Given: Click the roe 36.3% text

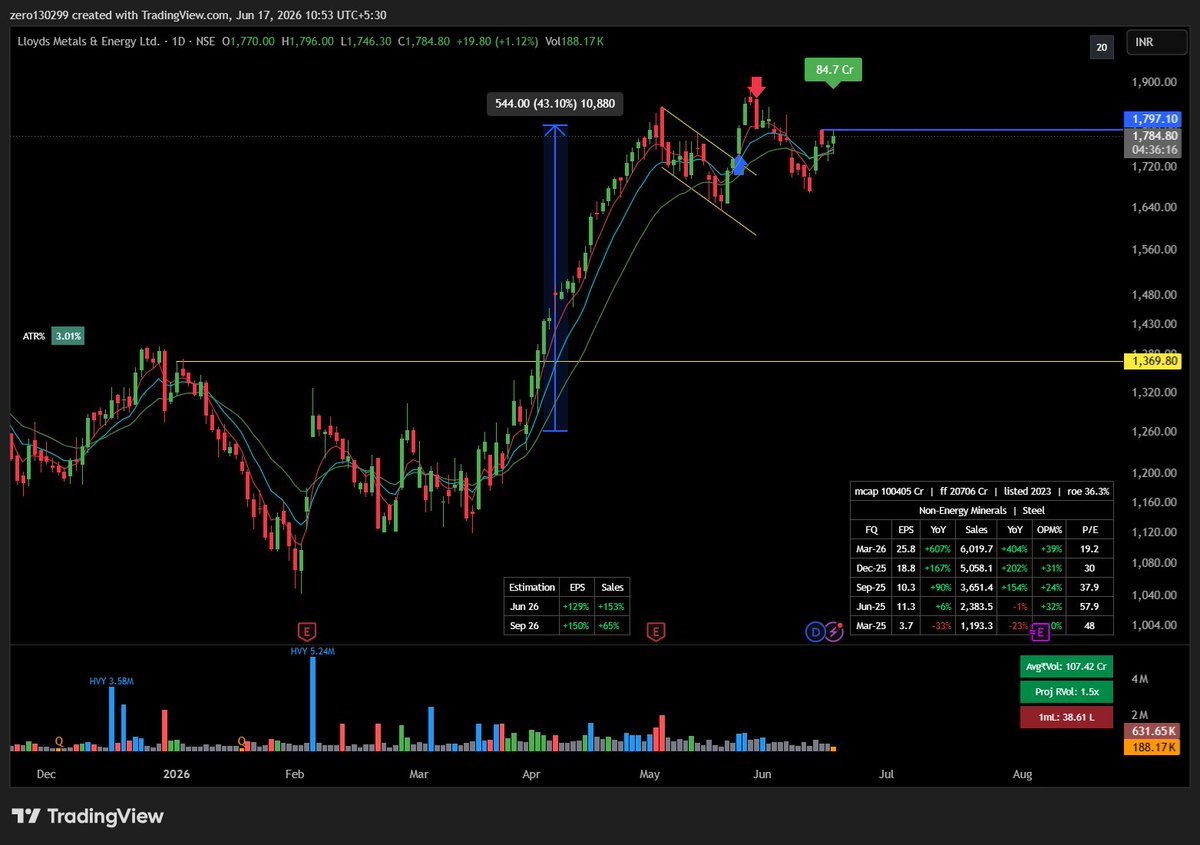Looking at the screenshot, I should point(1086,491).
